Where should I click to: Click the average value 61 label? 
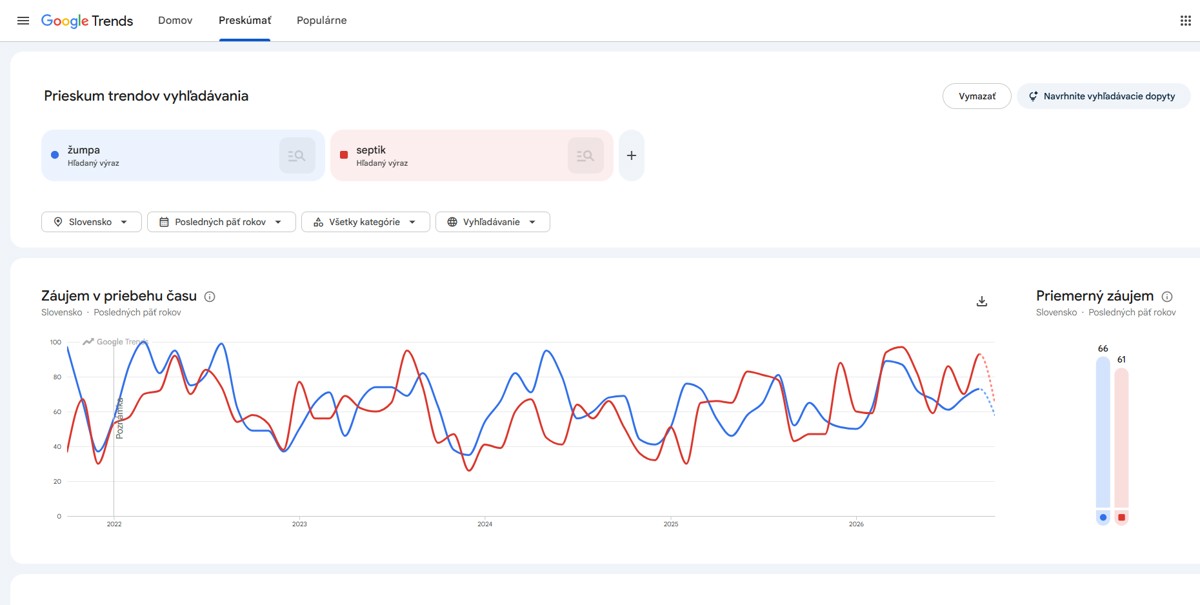point(1122,360)
